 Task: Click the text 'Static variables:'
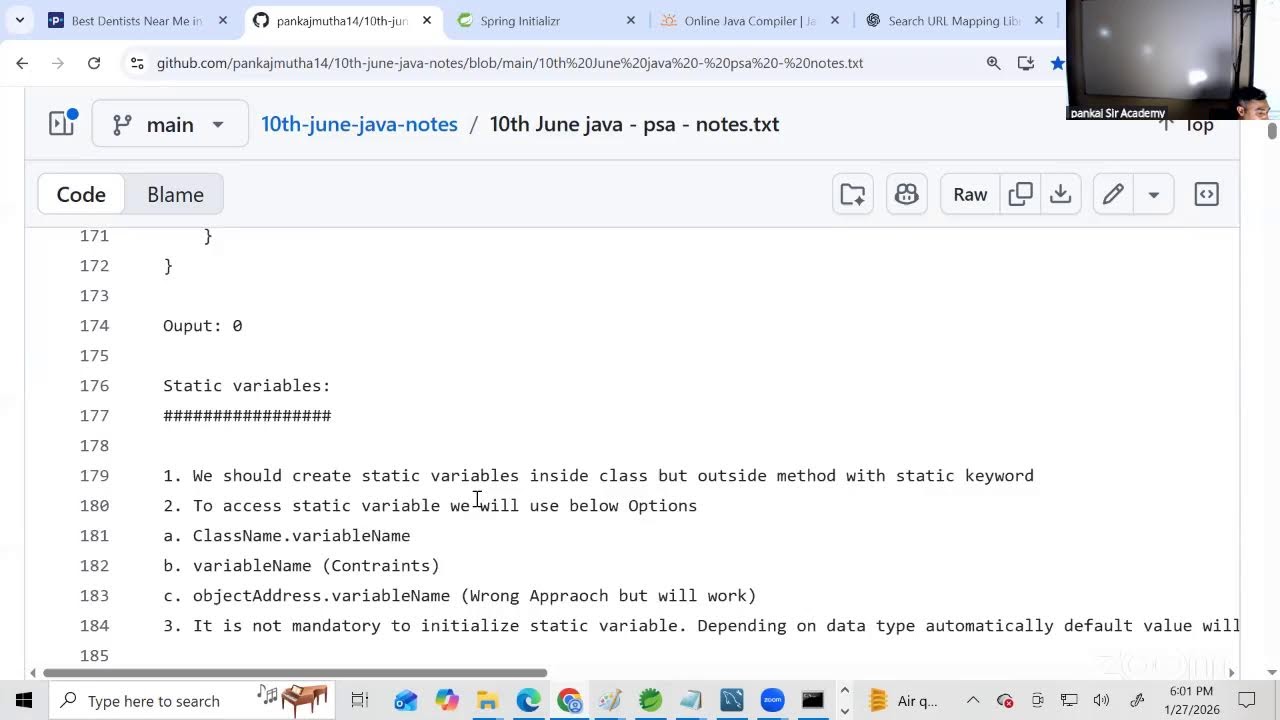coord(247,386)
